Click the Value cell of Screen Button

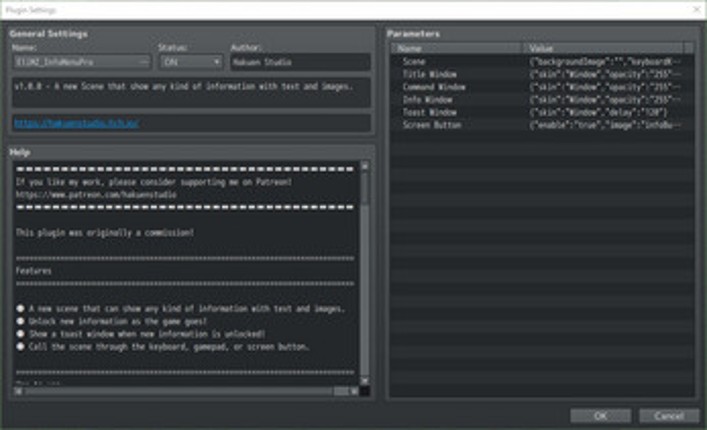pos(605,125)
